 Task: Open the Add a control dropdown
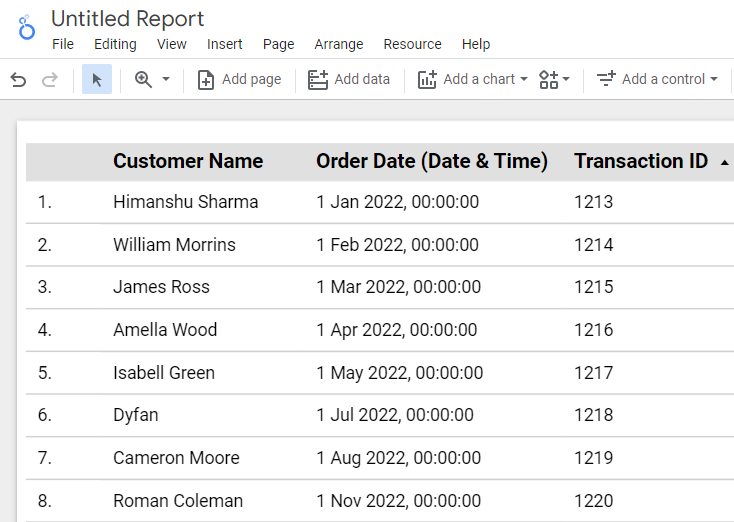click(657, 79)
